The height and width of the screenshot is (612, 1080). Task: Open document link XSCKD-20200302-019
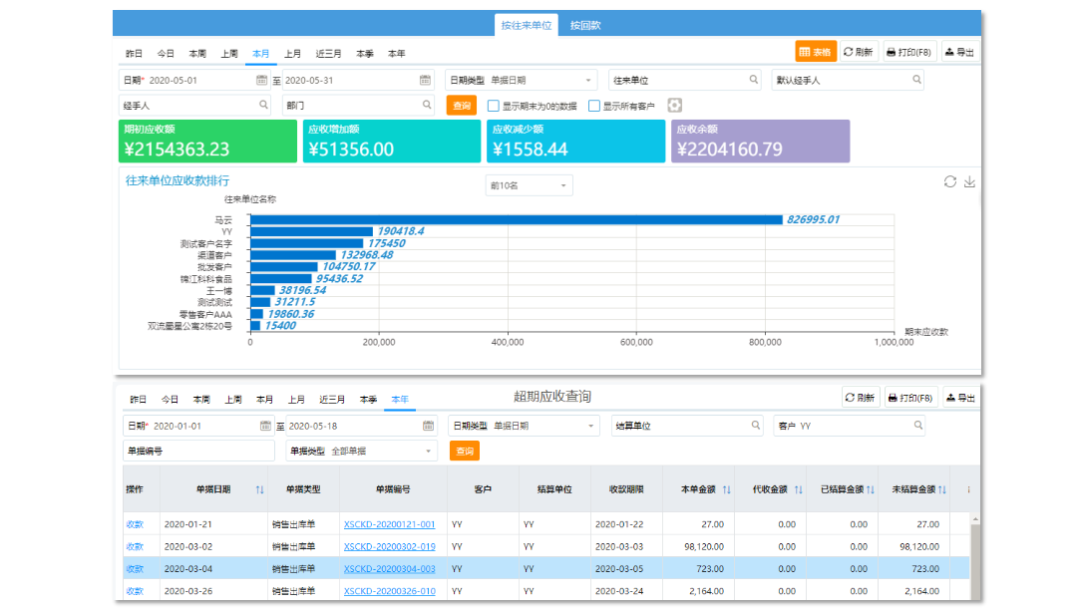point(389,547)
